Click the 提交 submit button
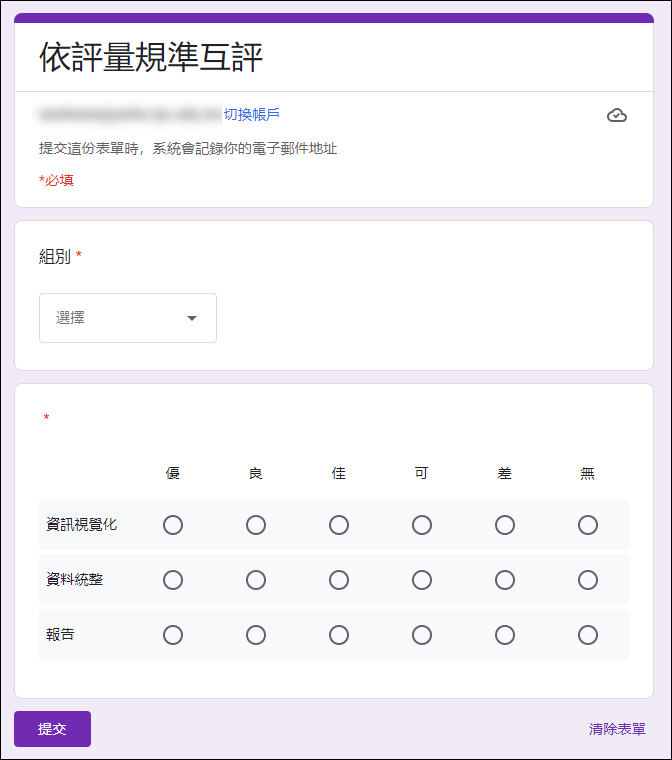672x760 pixels. click(x=52, y=728)
